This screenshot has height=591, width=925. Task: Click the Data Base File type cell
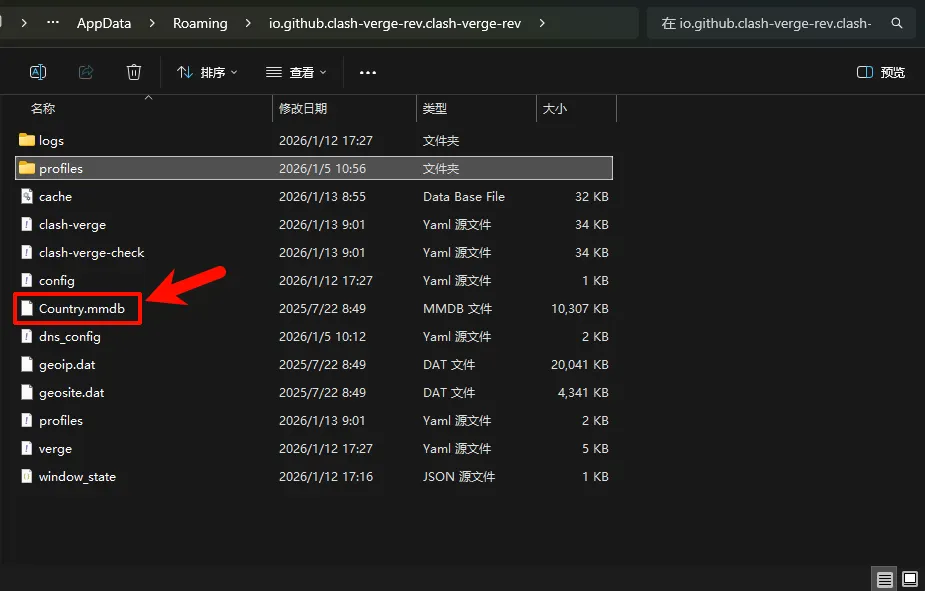(x=464, y=196)
